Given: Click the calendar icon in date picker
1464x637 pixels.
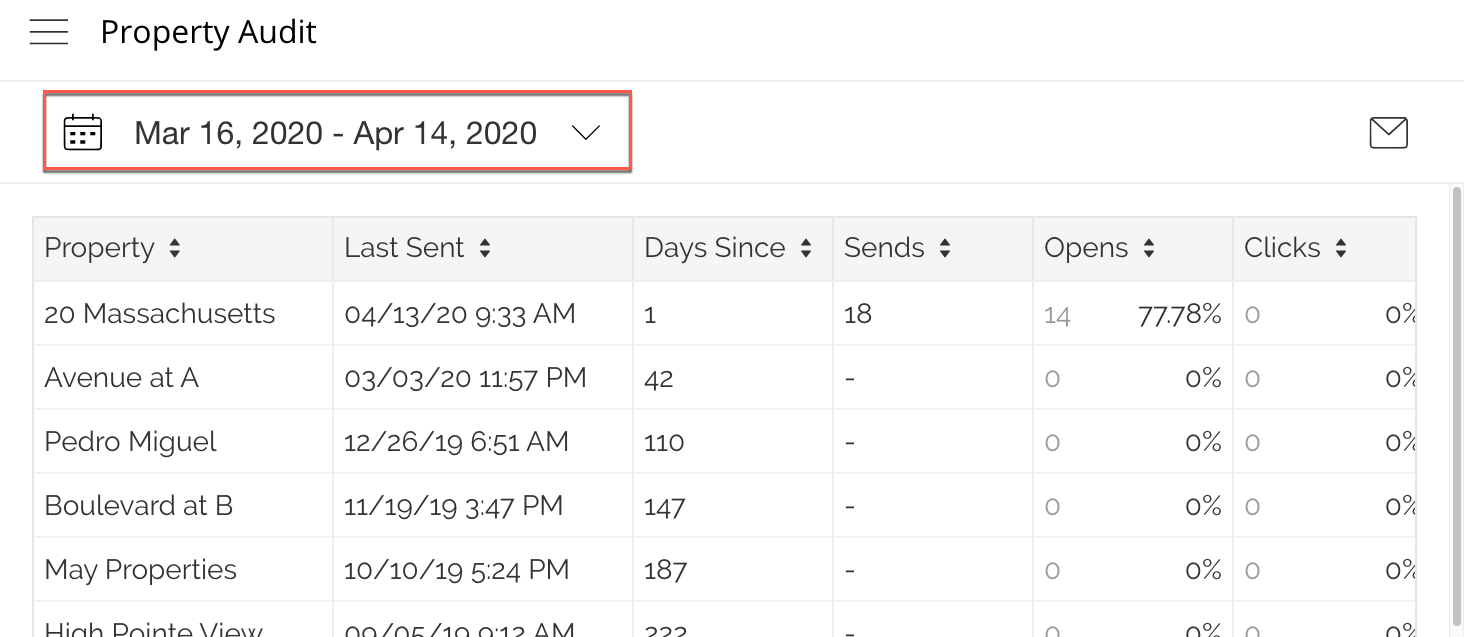Looking at the screenshot, I should (x=83, y=133).
